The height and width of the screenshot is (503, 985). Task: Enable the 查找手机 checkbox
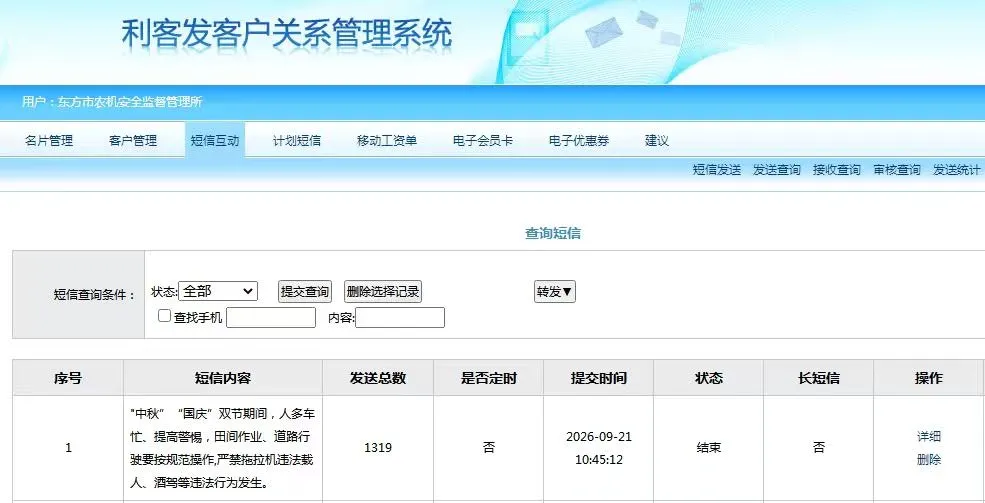[164, 316]
